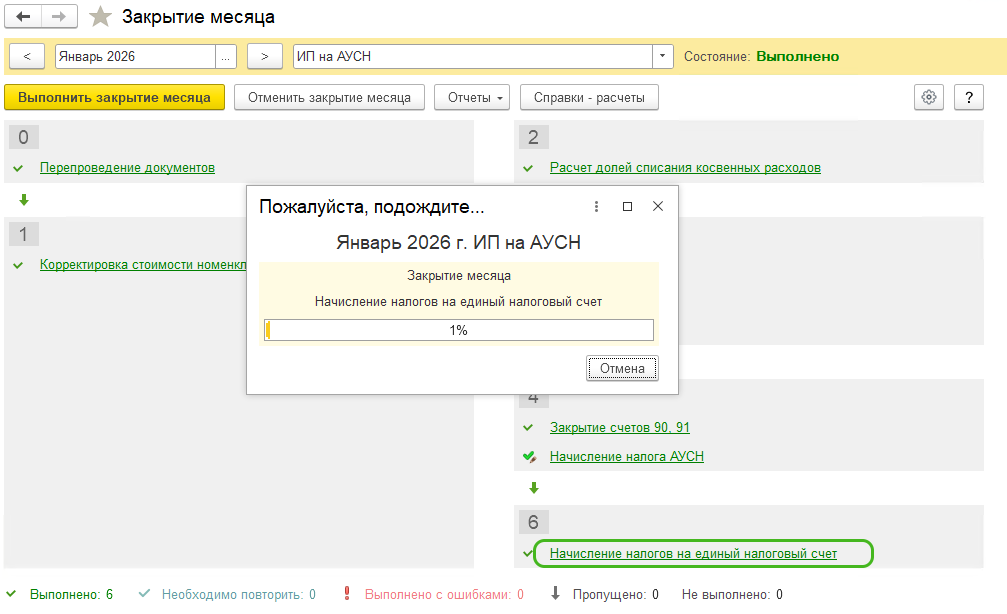Close the 'Пожалуйста, подождите' dialog
Viewport: 1007px width, 614px height.
tap(658, 206)
